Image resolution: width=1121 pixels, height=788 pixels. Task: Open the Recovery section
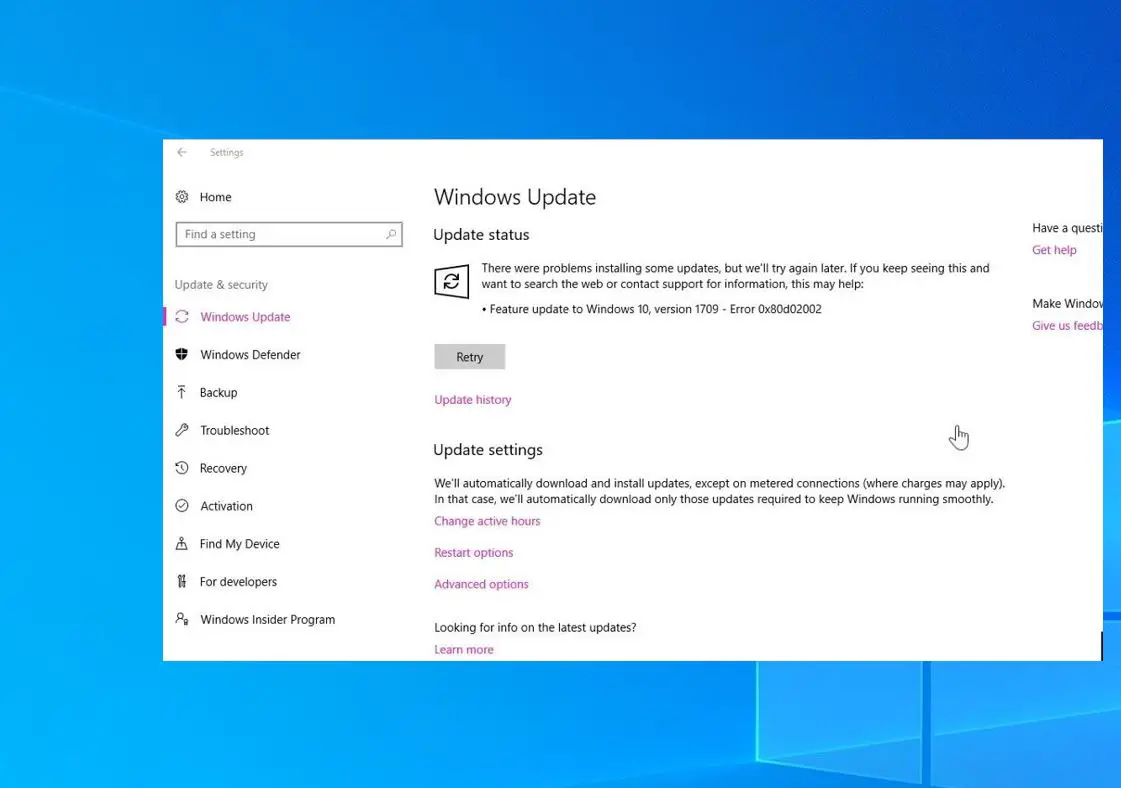[x=223, y=468]
